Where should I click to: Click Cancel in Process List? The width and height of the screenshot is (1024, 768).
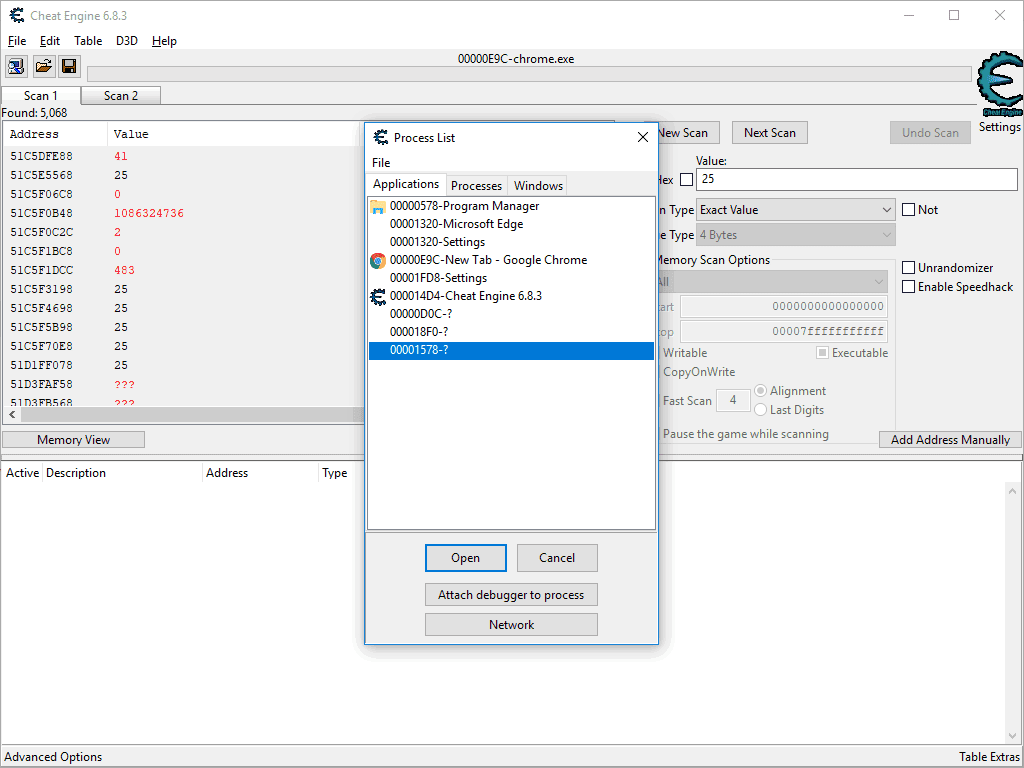[557, 558]
